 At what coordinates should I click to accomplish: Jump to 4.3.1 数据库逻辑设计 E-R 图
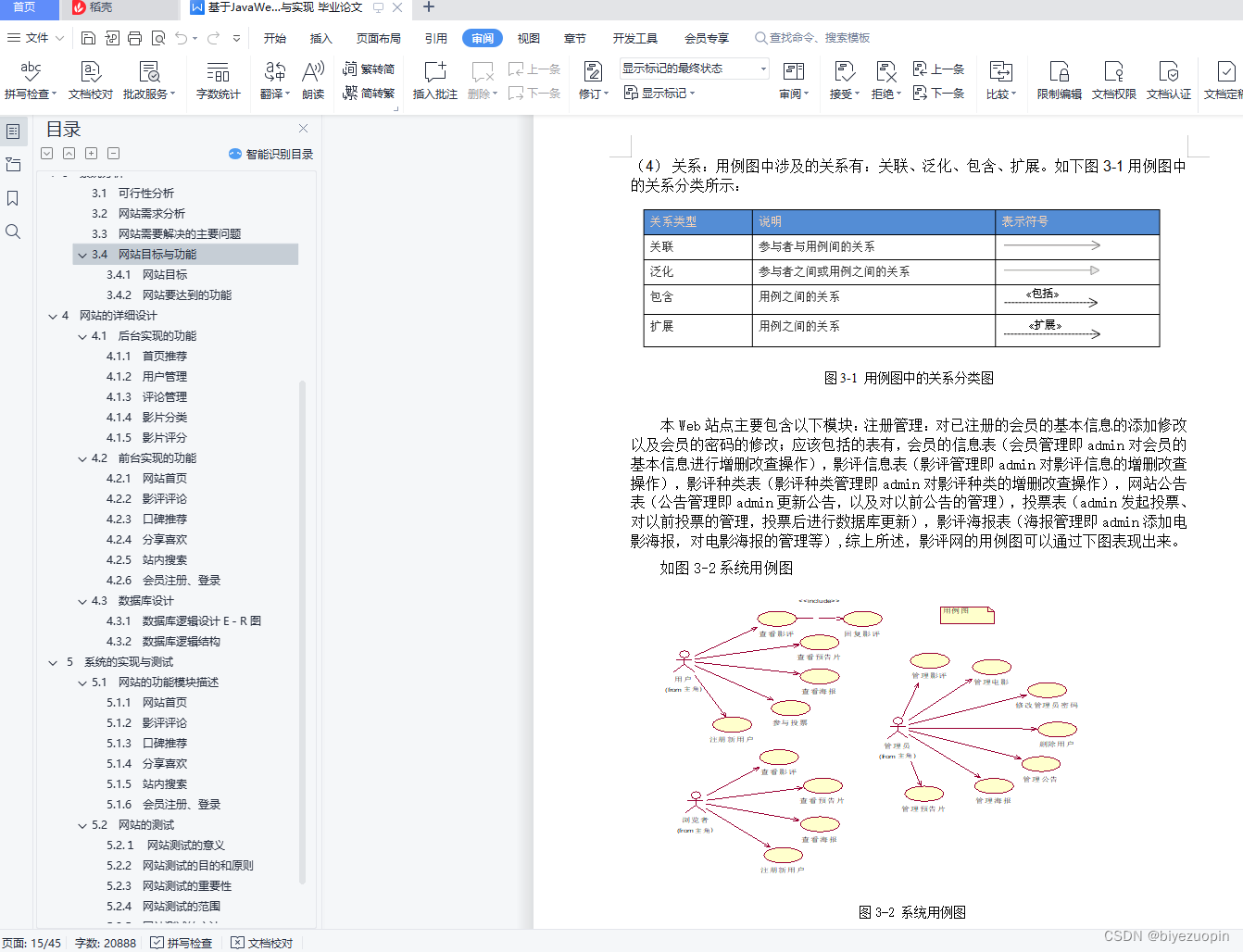pos(183,621)
